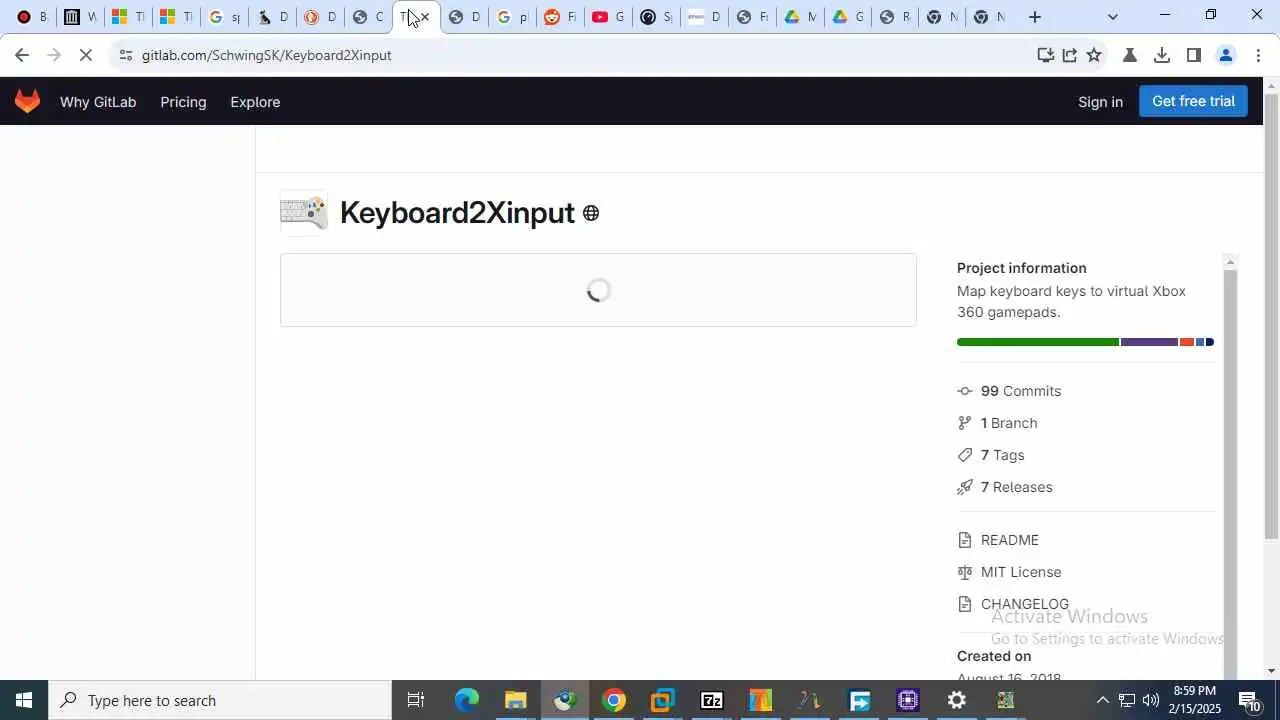The image size is (1280, 720).
Task: Click the Keyboard2Xinput project avatar
Action: coord(304,212)
